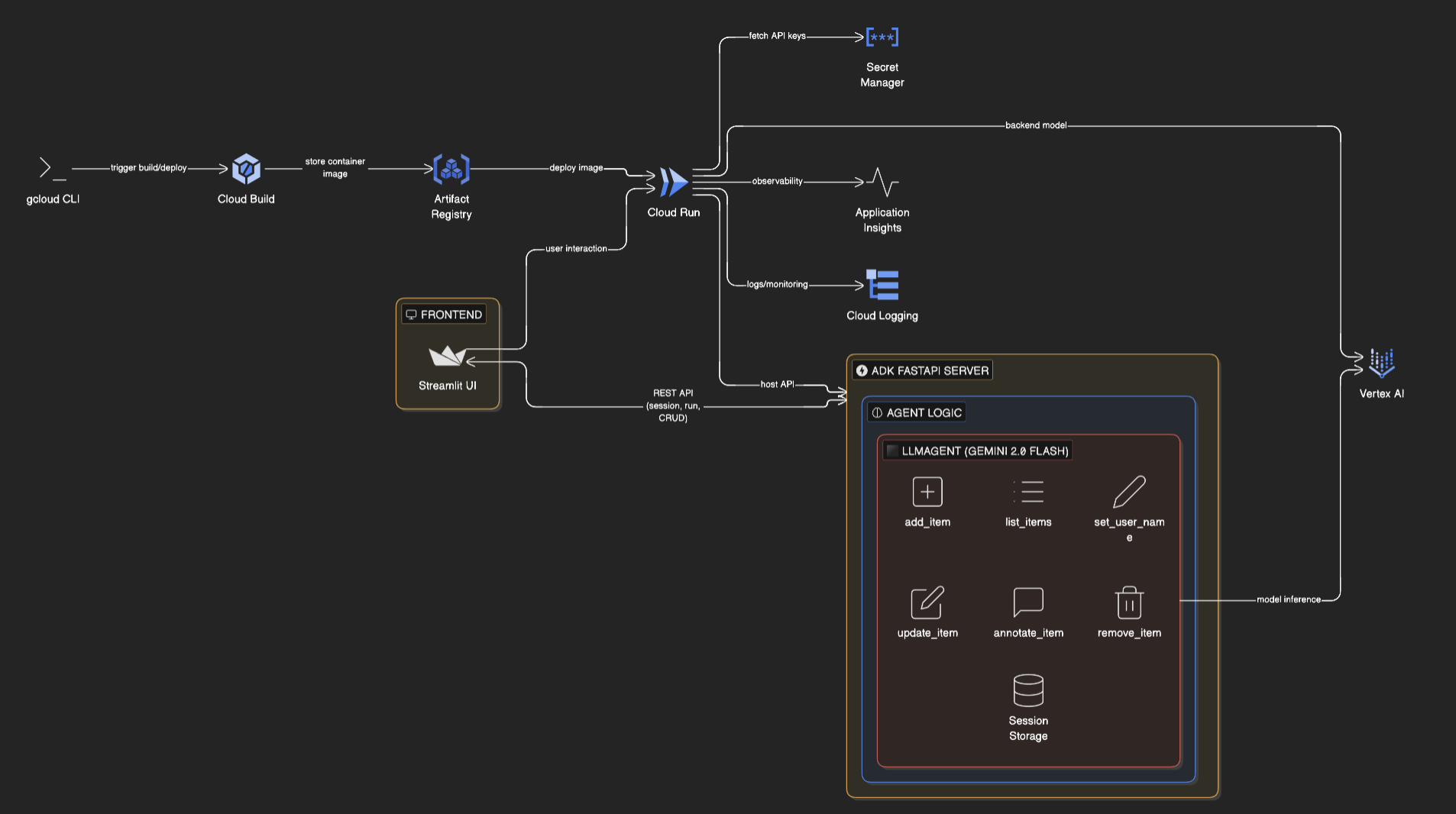Select the LLMAGENT (GEMINI 2.0 FLASH) label
The image size is (1456, 814).
click(978, 451)
